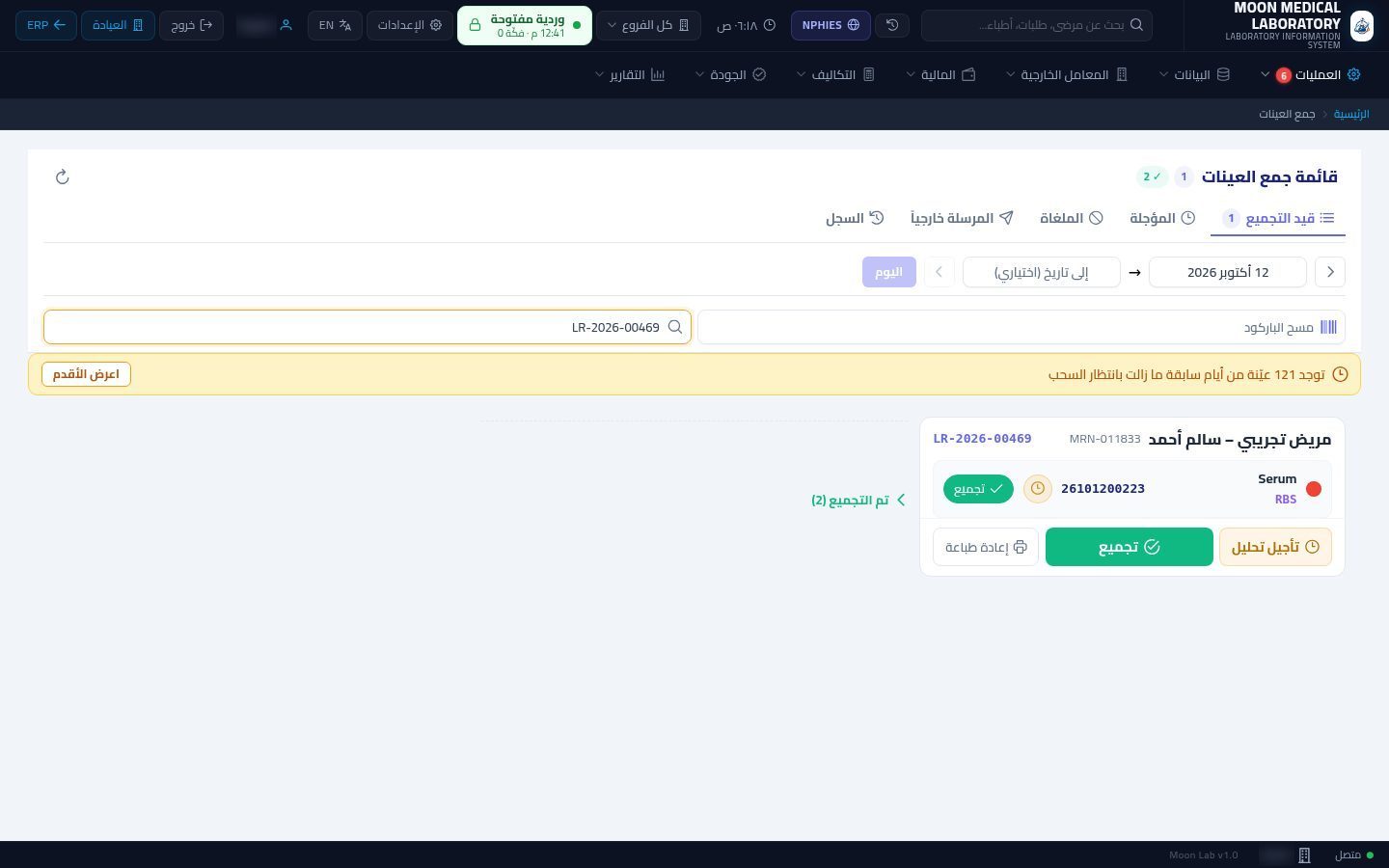The height and width of the screenshot is (868, 1389).
Task: Switch language with the EN button
Action: coord(335,25)
